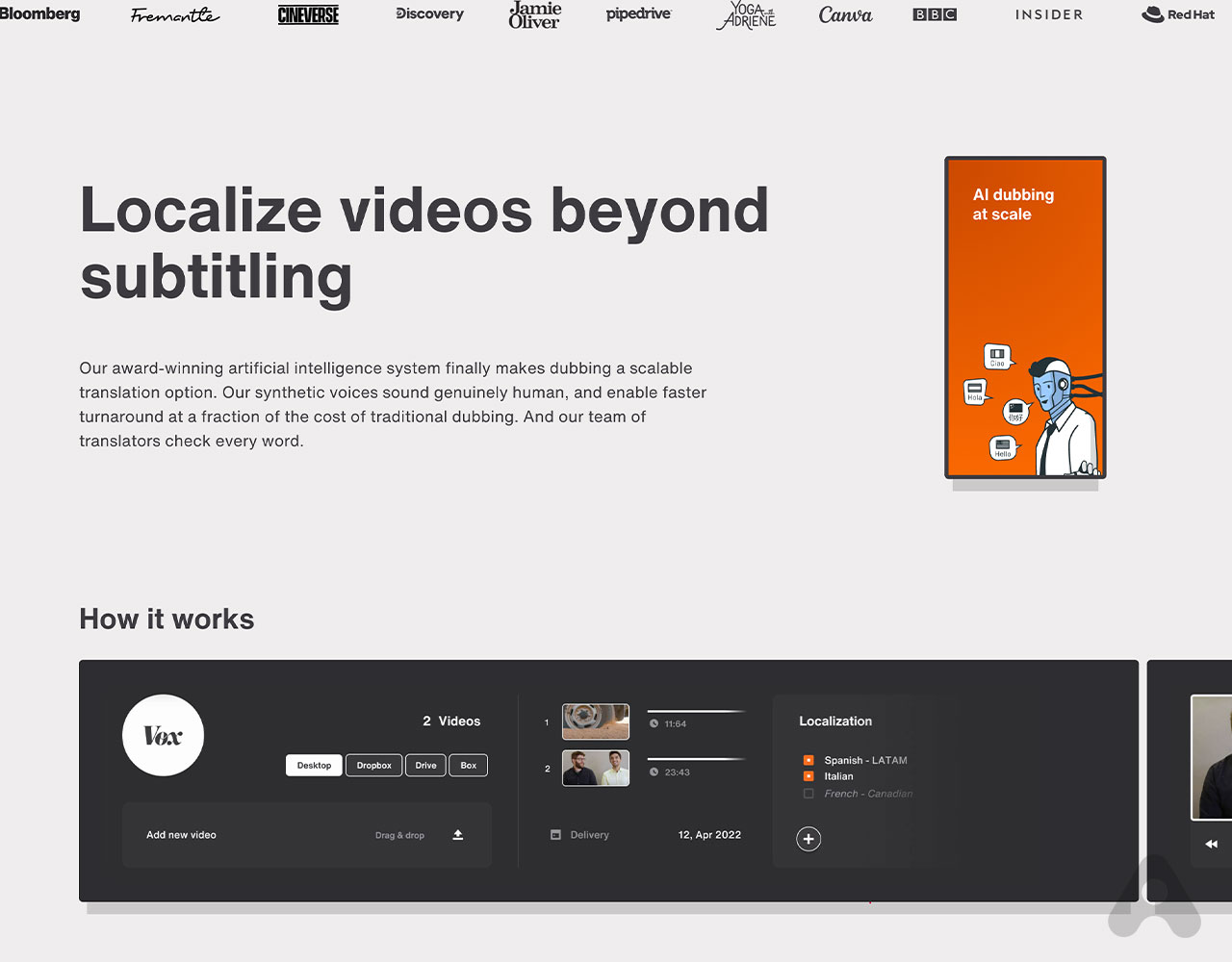Choose the Drive upload option

click(x=425, y=766)
